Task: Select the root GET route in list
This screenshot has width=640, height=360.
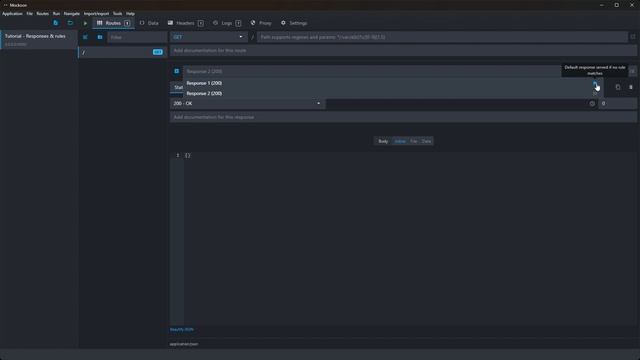Action: [x=122, y=52]
